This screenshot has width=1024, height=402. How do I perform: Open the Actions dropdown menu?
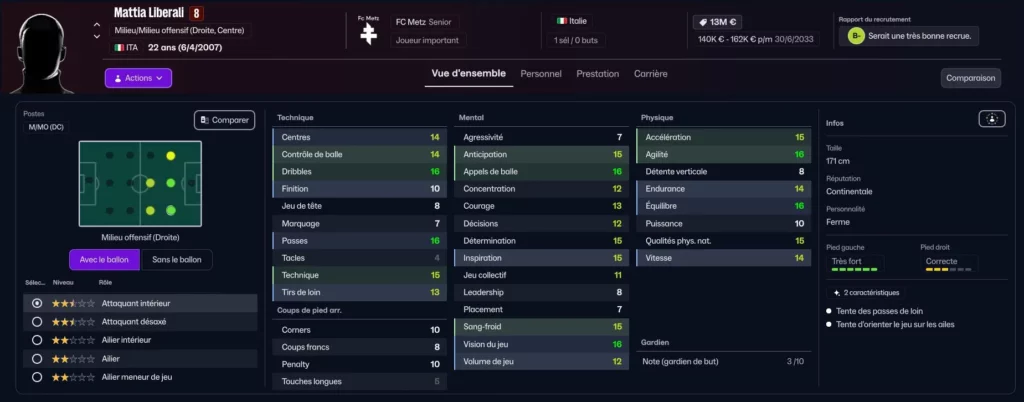(x=138, y=77)
